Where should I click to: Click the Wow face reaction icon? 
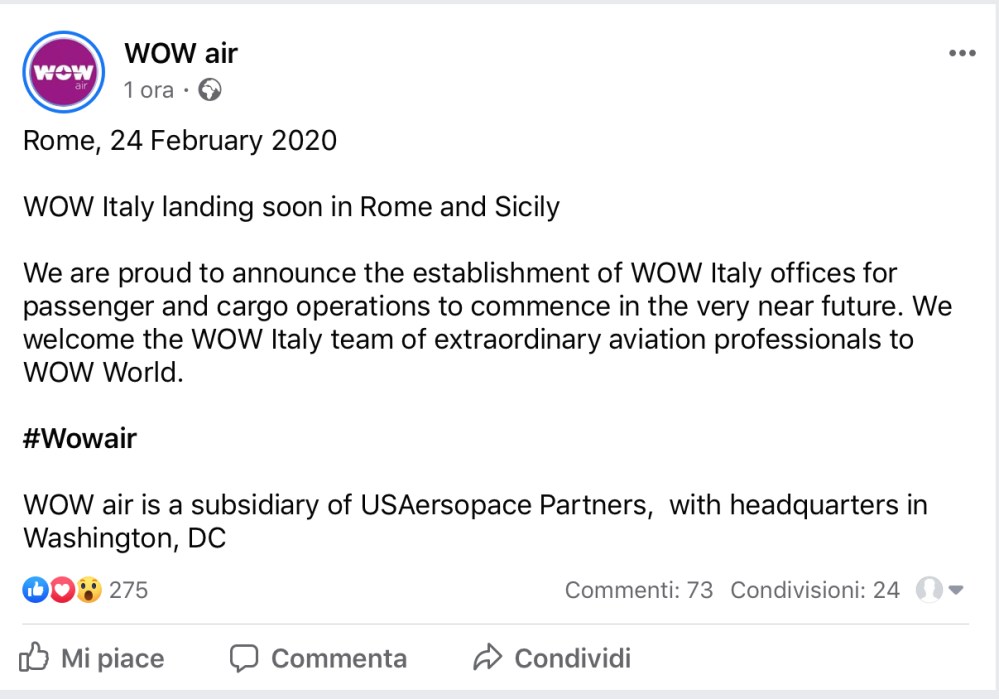(x=89, y=590)
